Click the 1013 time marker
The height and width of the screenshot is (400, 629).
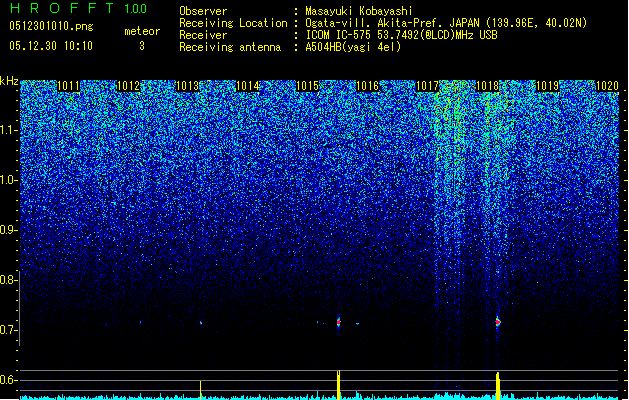[x=188, y=86]
